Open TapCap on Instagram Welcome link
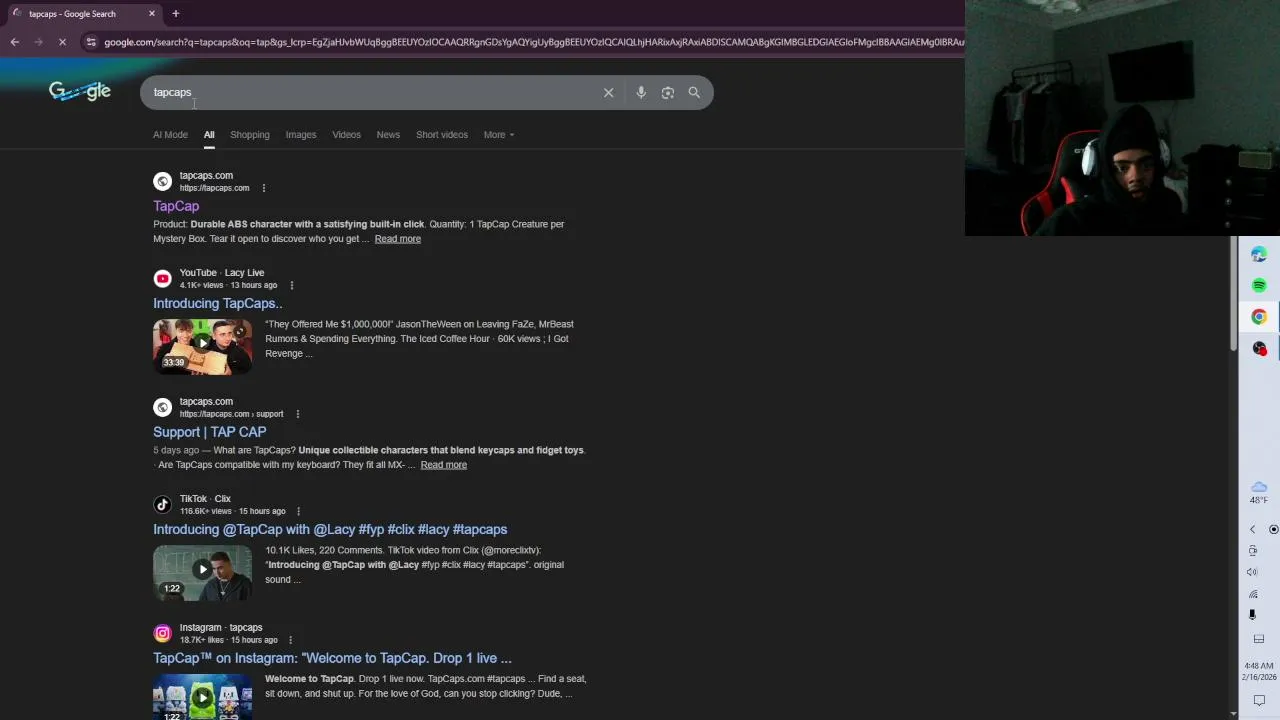 point(332,658)
